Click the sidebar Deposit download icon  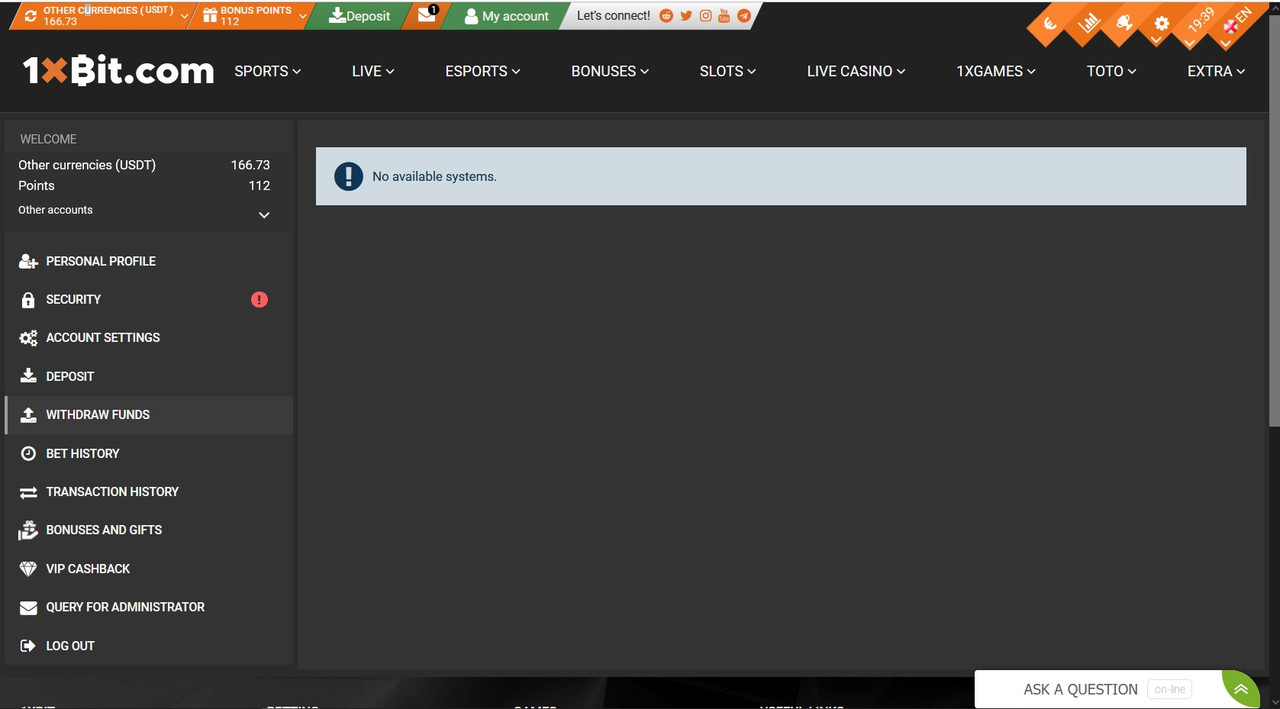28,376
